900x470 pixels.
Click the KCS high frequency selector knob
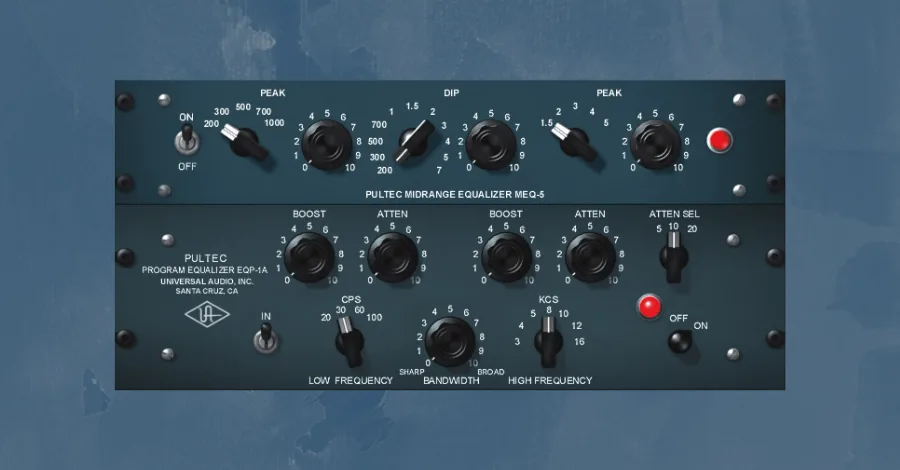548,341
